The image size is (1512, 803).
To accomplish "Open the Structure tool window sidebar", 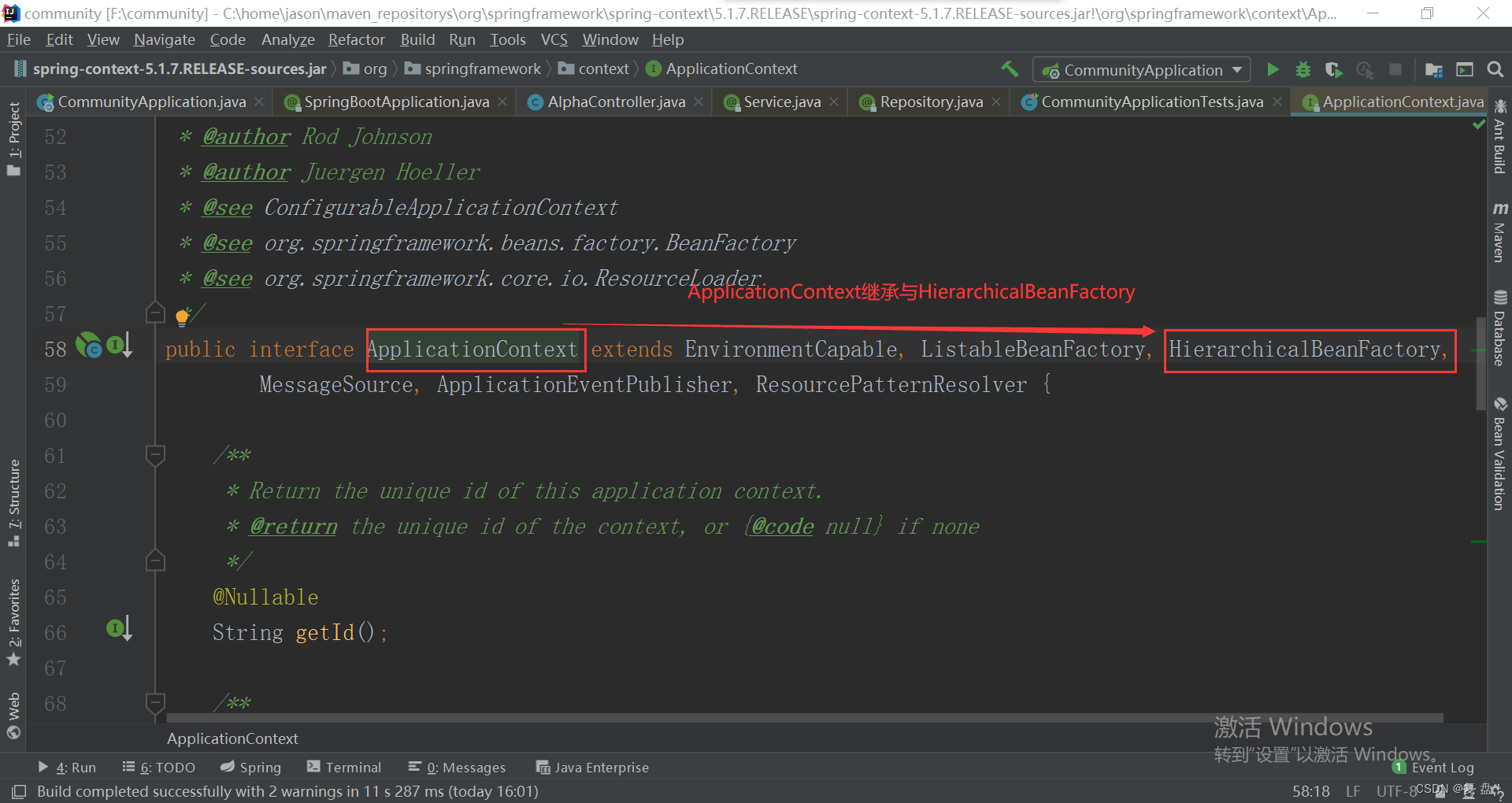I will point(13,502).
